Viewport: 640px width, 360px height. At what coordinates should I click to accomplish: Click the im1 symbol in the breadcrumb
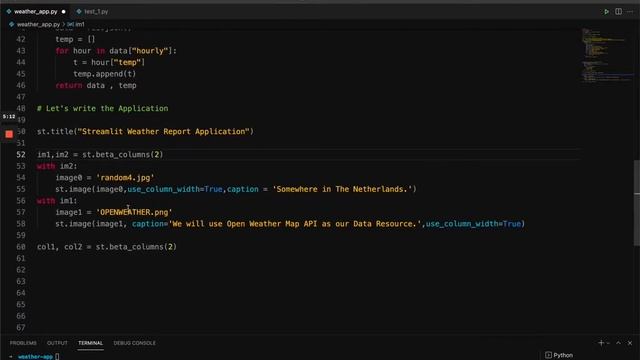click(x=80, y=24)
